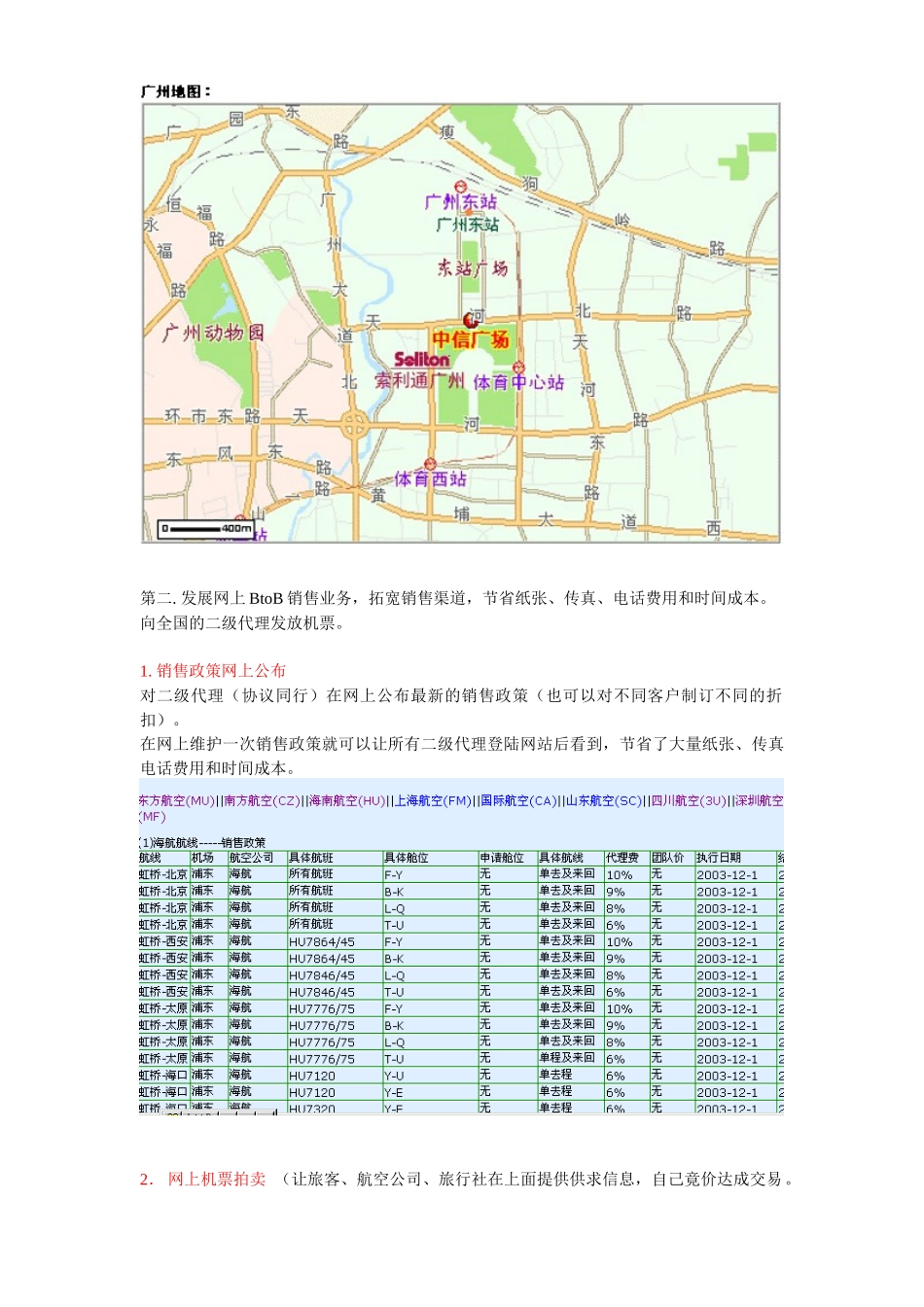This screenshot has width=924, height=1307.
Task: Click the 广州东站 metro station icon on the map
Action: tap(461, 187)
